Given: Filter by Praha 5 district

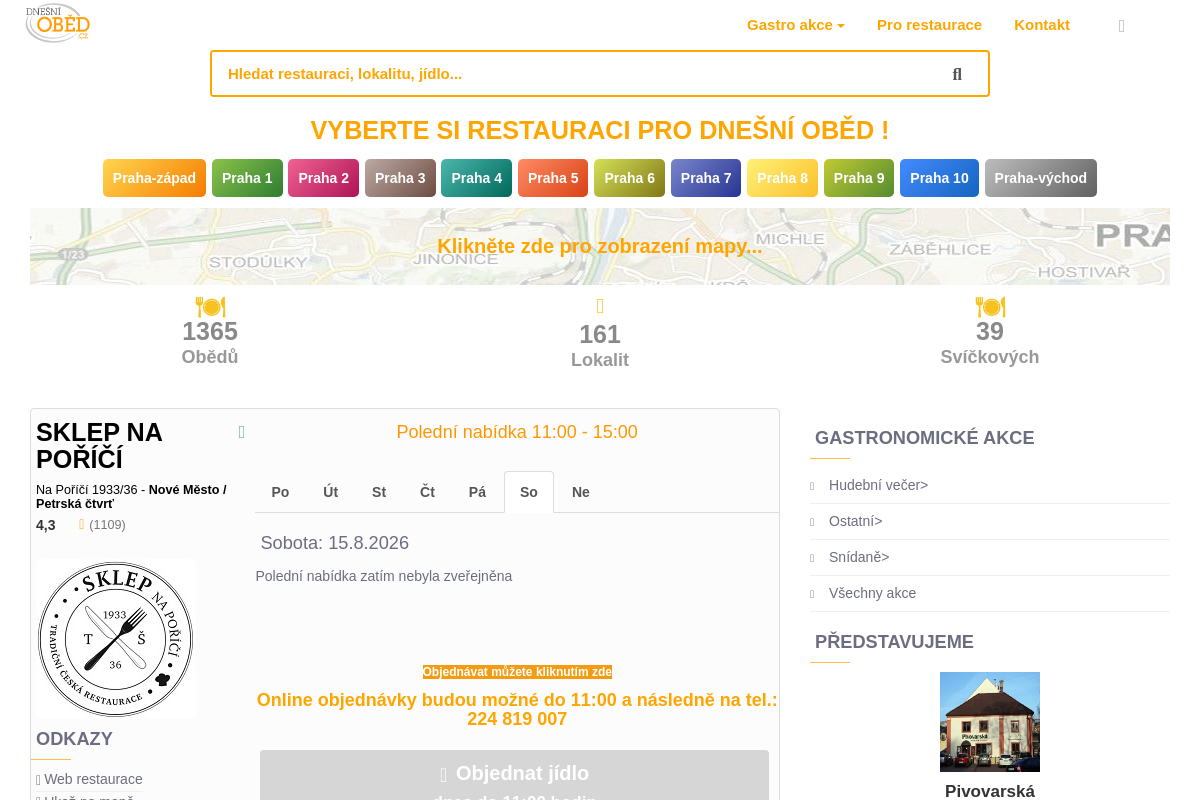Looking at the screenshot, I should 553,178.
